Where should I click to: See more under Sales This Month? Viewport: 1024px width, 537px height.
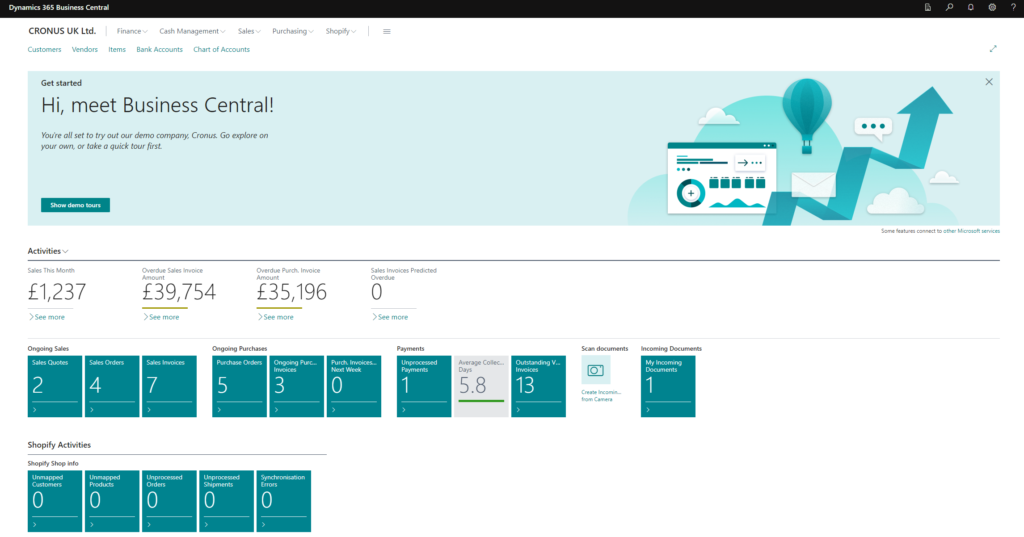[x=46, y=317]
